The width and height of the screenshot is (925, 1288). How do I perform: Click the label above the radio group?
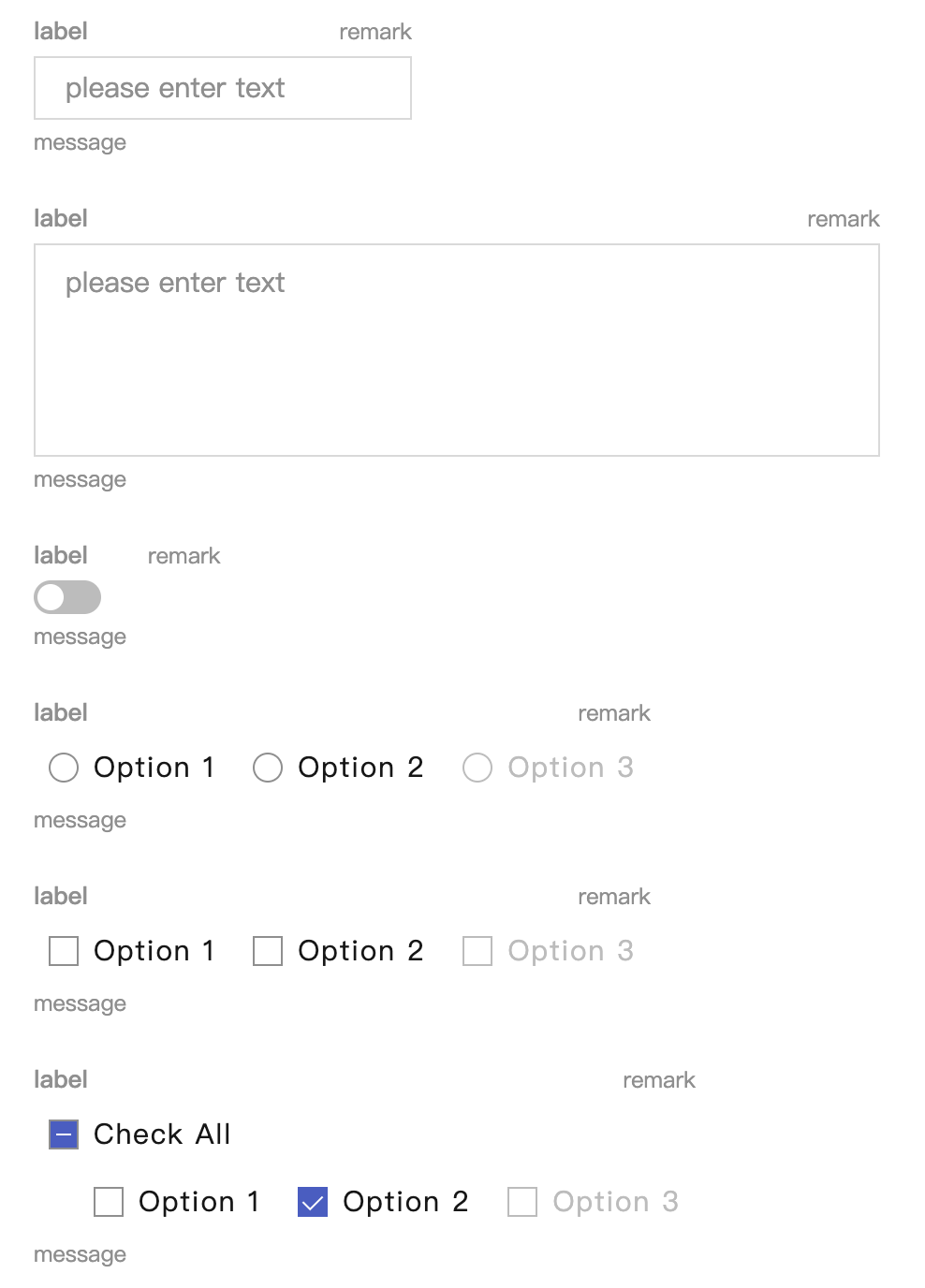tap(61, 712)
